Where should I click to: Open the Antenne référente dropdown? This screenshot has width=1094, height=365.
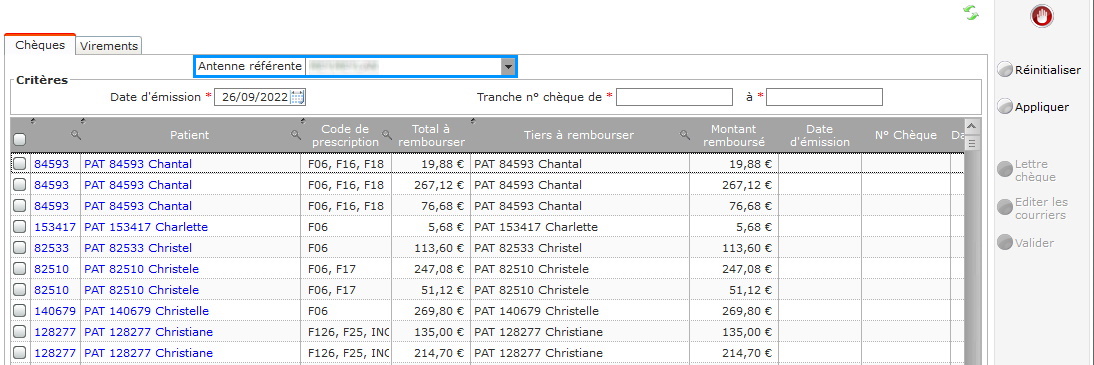click(508, 66)
